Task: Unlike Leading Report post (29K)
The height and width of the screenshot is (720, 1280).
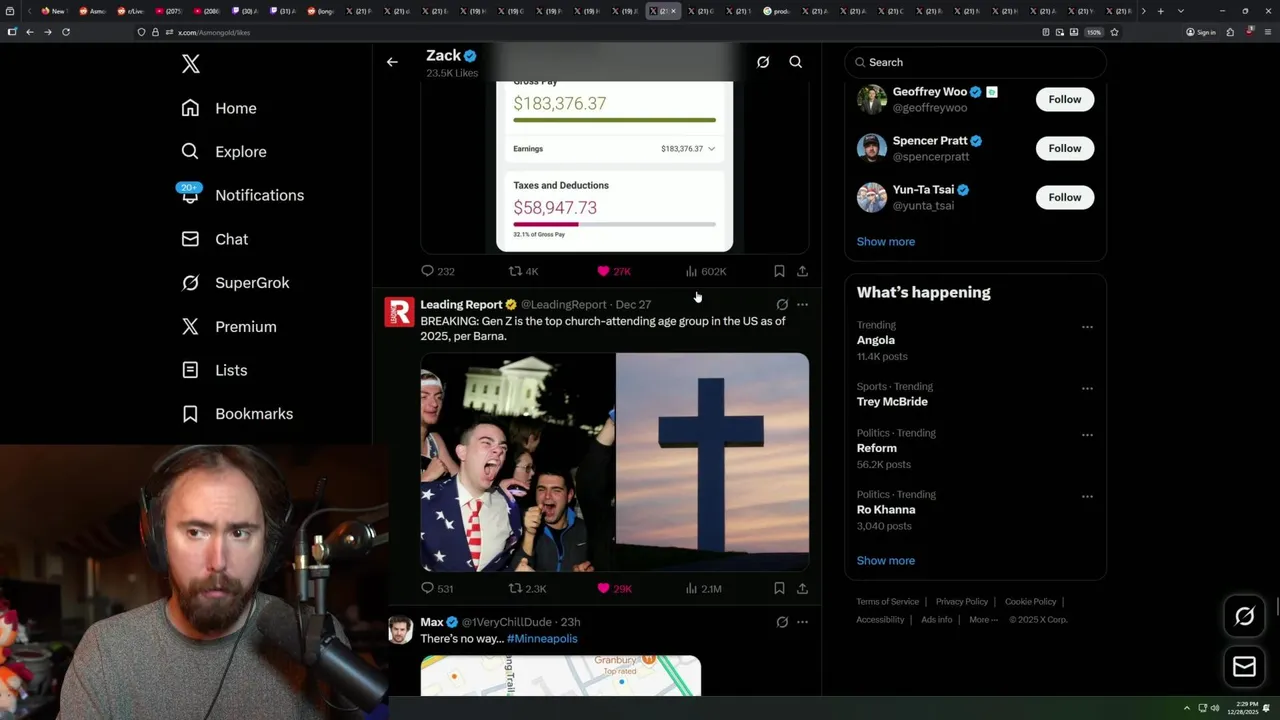Action: tap(614, 588)
